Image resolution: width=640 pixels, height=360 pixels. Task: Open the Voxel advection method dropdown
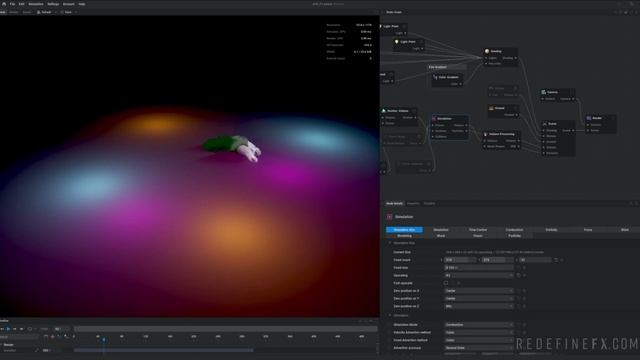(478, 340)
